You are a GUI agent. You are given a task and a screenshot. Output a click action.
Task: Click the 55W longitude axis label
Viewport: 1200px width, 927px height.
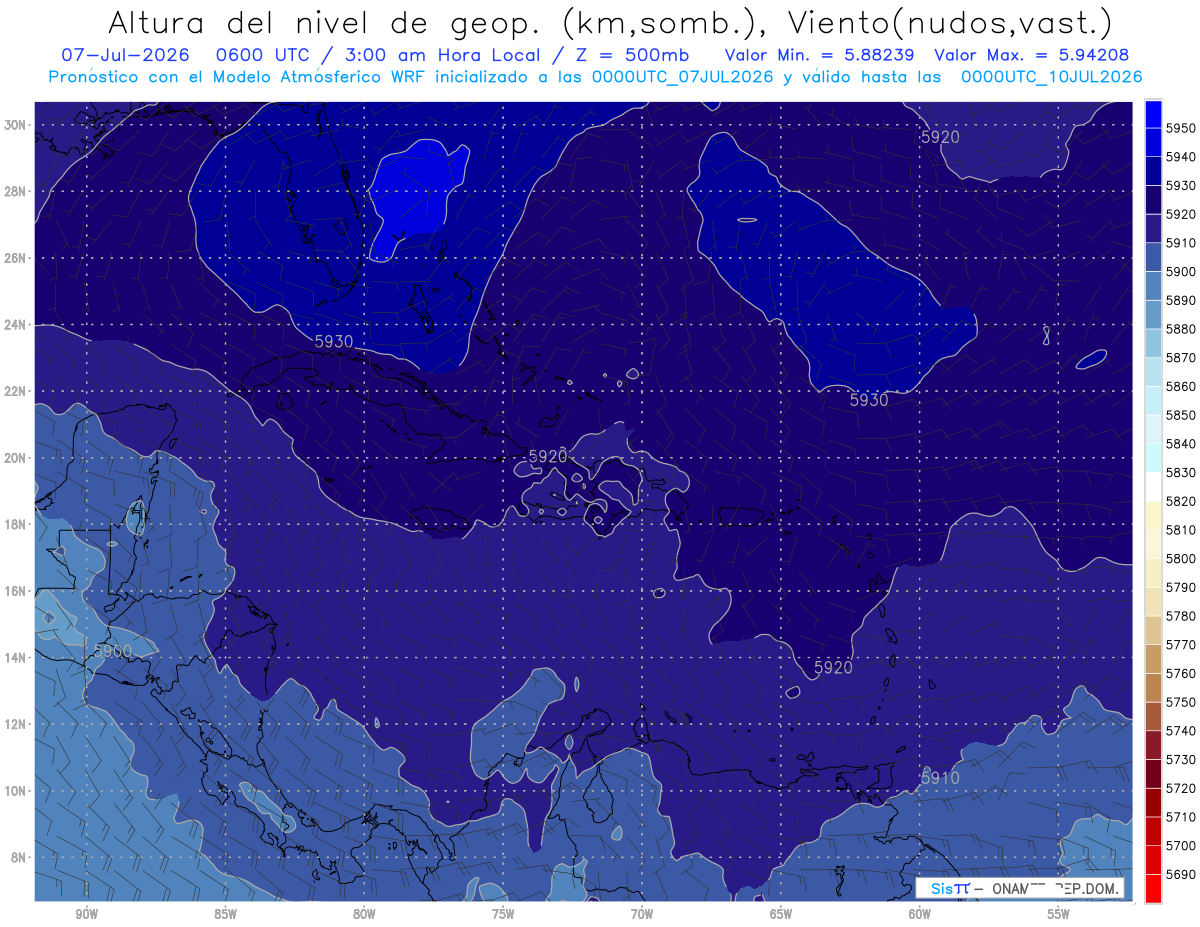pos(1059,914)
